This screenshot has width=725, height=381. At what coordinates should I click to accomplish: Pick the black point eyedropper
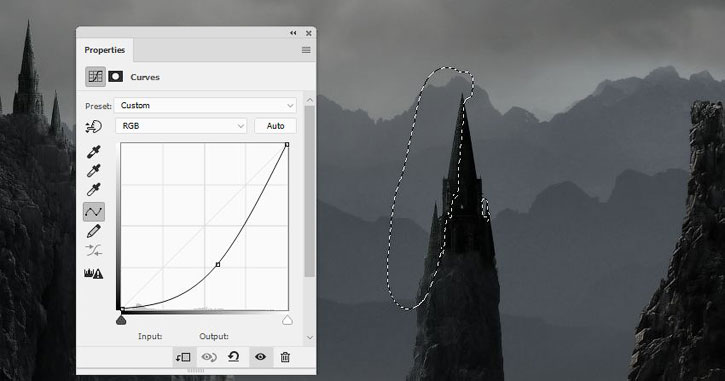[94, 152]
